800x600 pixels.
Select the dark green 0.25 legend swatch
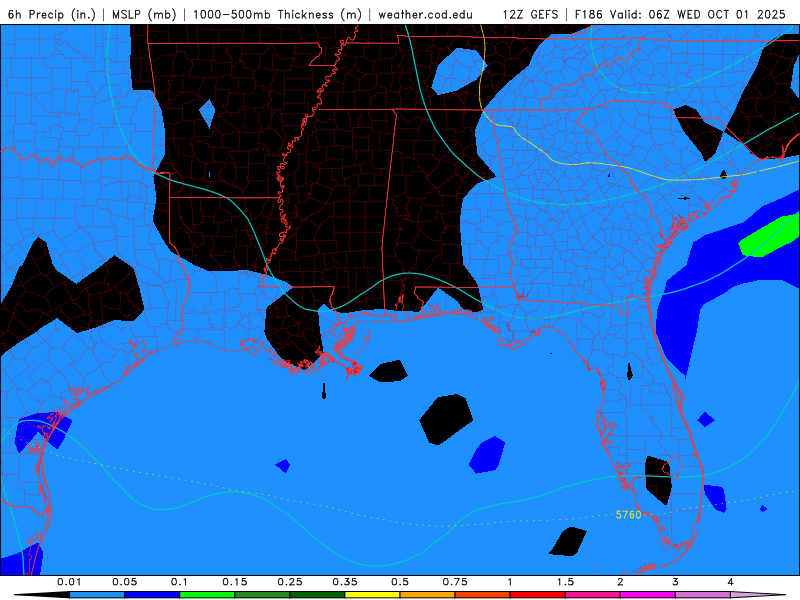(x=317, y=595)
